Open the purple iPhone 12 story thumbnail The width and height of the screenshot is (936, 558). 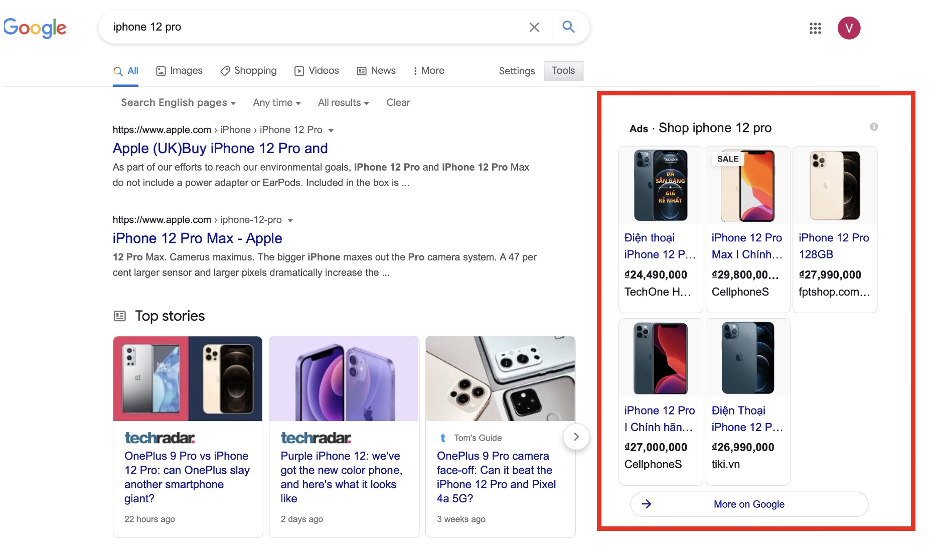343,378
